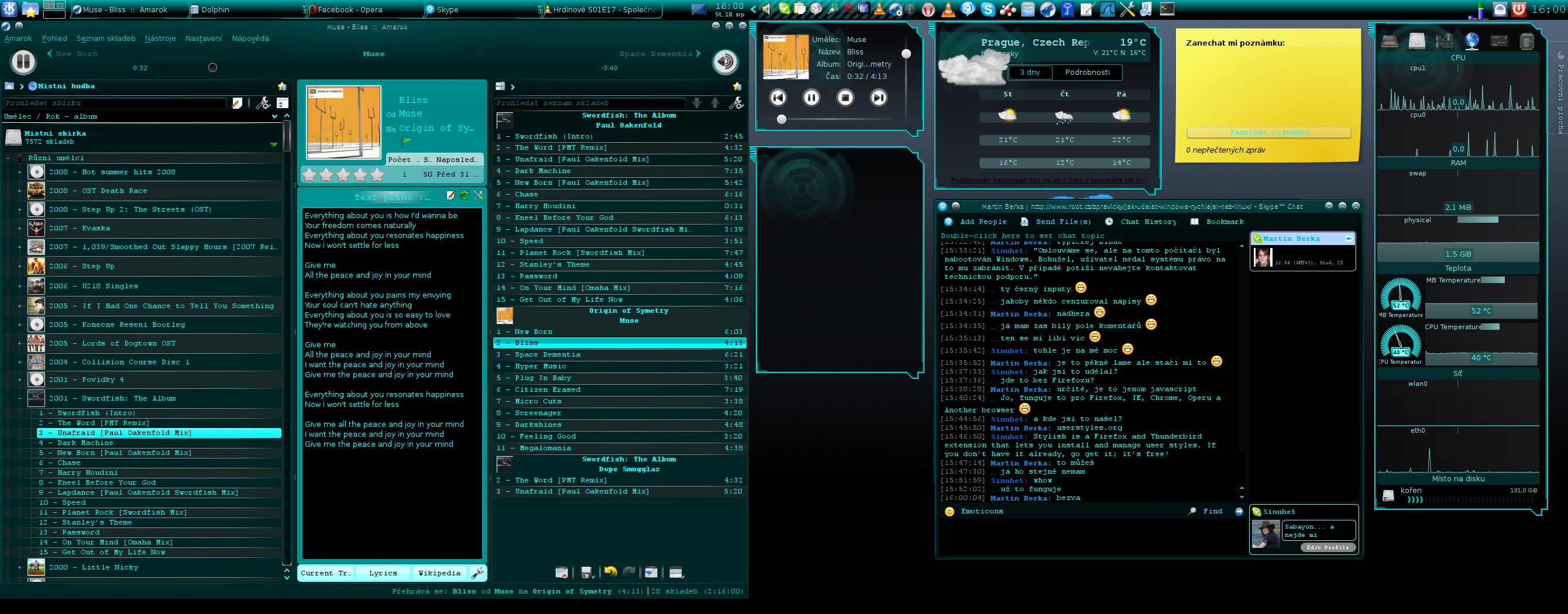
Task: Click the playlist bookmark star icon
Action: tap(737, 86)
